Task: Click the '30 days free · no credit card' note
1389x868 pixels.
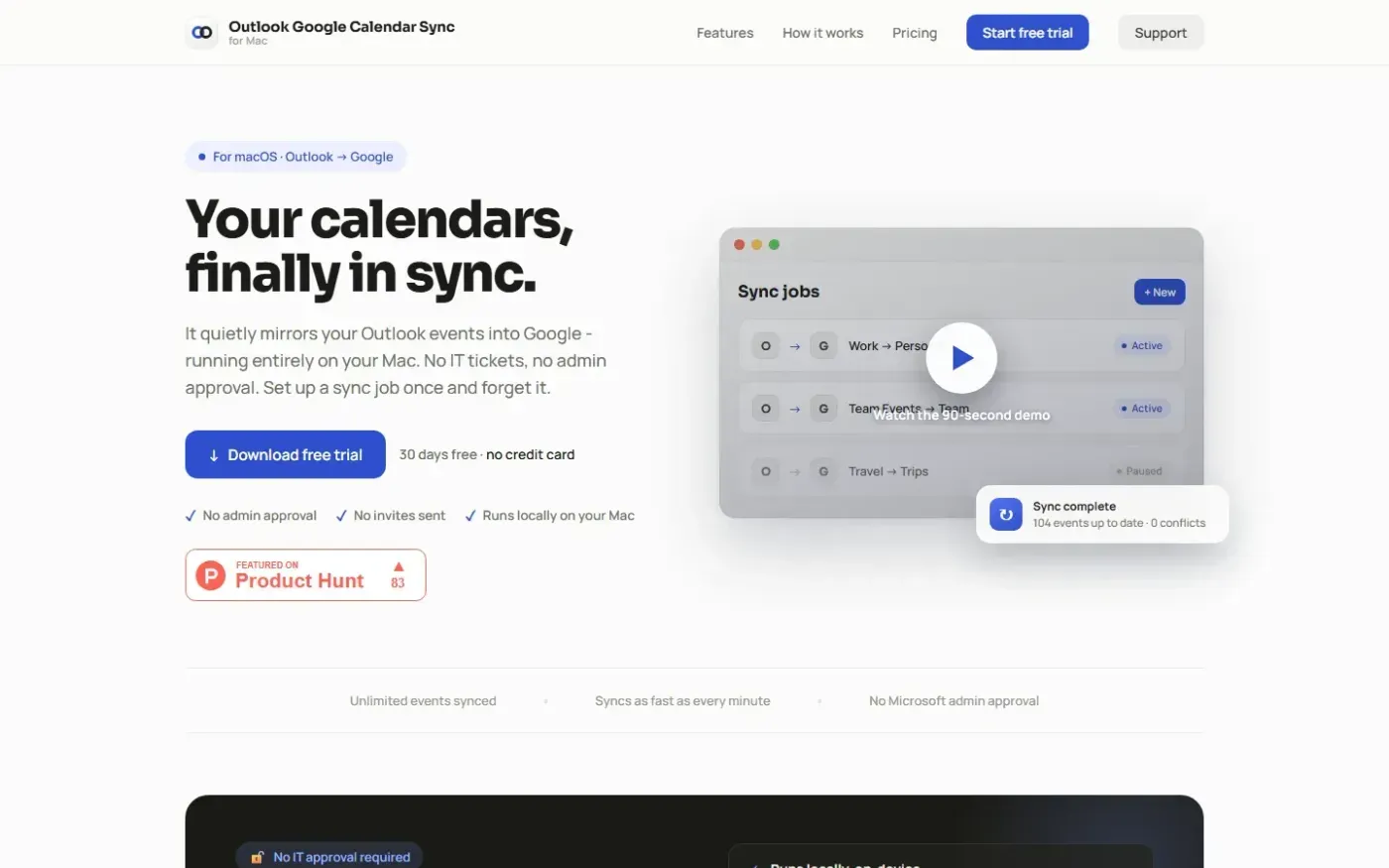Action: [487, 454]
